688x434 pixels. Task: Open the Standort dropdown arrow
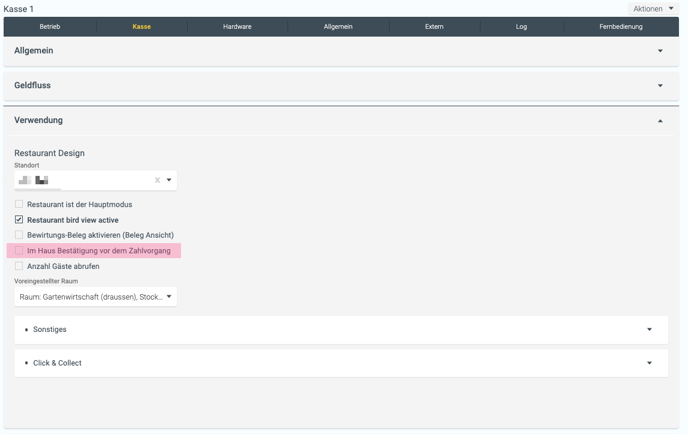coord(169,180)
